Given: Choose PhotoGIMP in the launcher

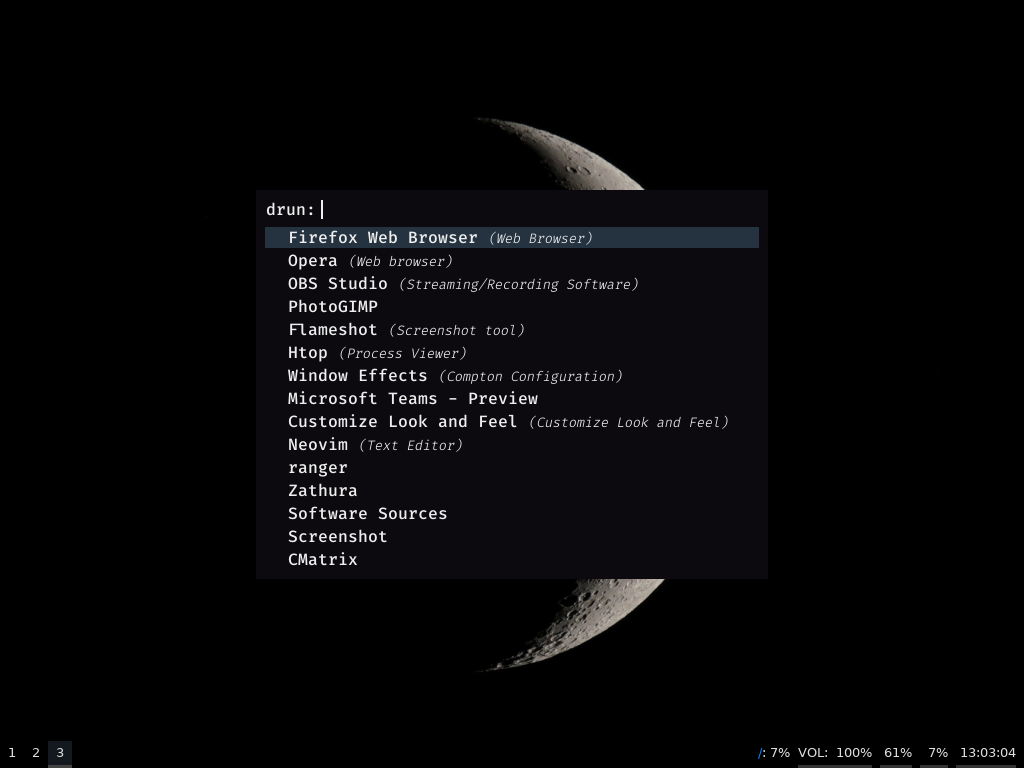Looking at the screenshot, I should (x=511, y=306).
